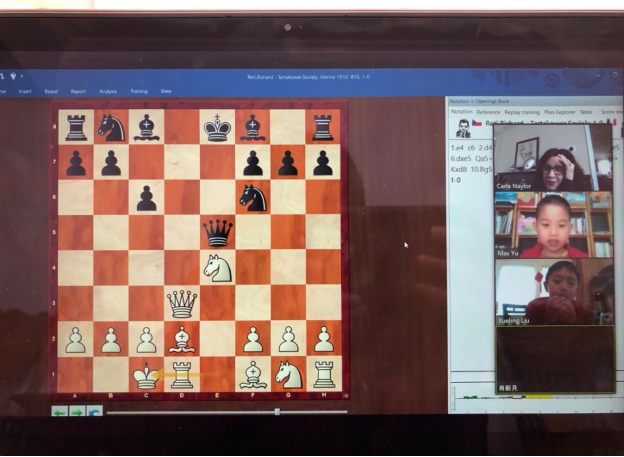Image resolution: width=624 pixels, height=457 pixels.
Task: Select move 1.e4 in the notation
Action: pos(457,148)
